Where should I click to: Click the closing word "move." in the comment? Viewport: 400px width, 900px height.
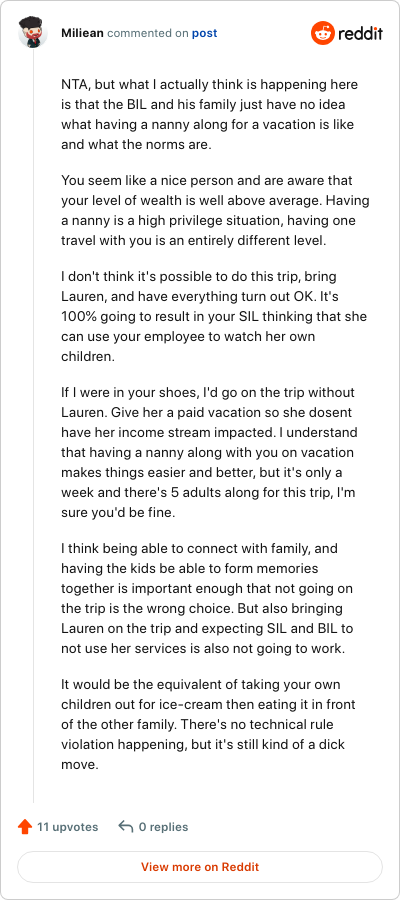coord(80,765)
